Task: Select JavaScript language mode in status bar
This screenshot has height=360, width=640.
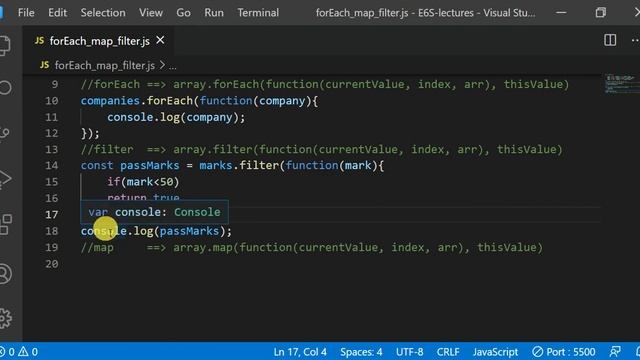Action: point(495,351)
